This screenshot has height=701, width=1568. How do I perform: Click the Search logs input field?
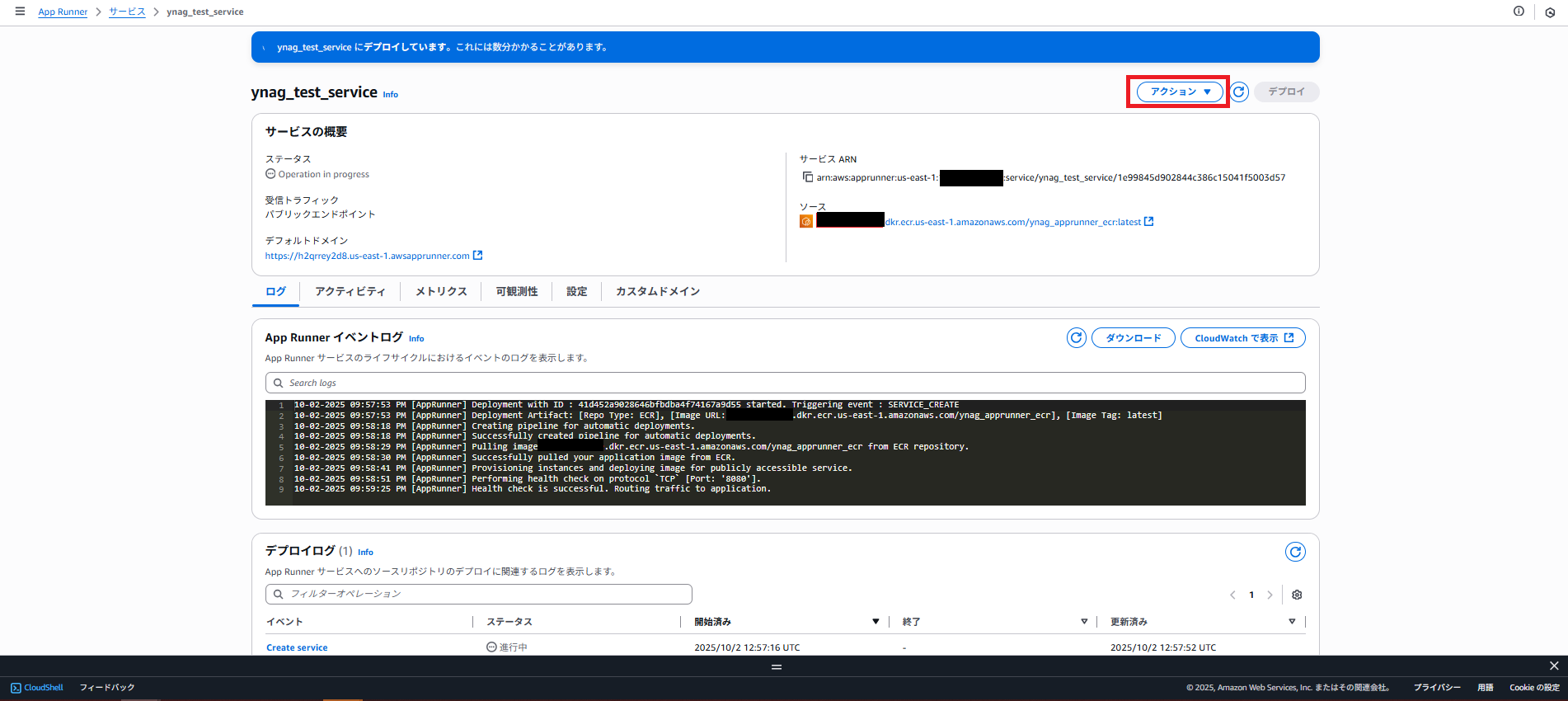pyautogui.click(x=785, y=383)
